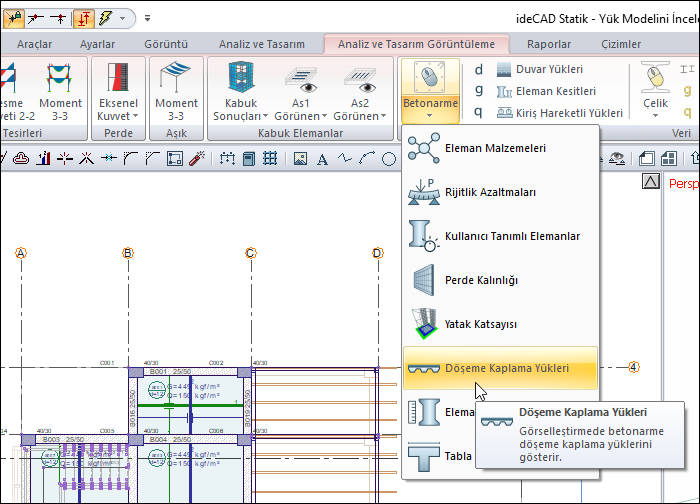
Task: Toggle Kiriş Hareketli Yükleri display
Action: (568, 113)
